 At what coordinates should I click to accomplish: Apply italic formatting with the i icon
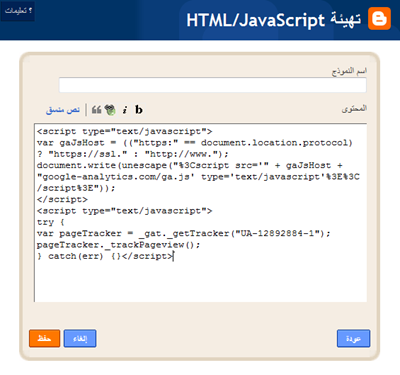pos(125,110)
